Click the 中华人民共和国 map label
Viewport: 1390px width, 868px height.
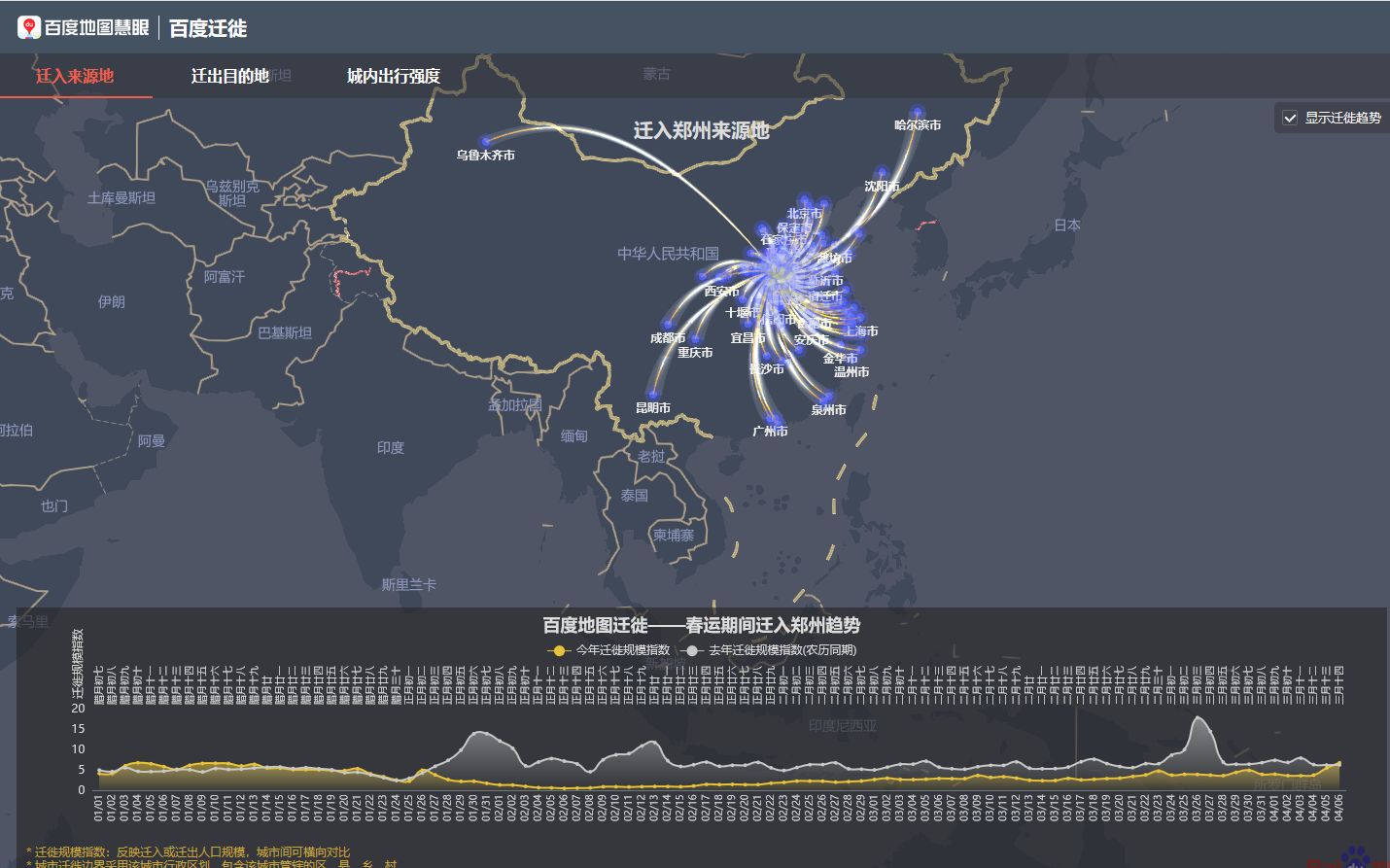click(669, 253)
